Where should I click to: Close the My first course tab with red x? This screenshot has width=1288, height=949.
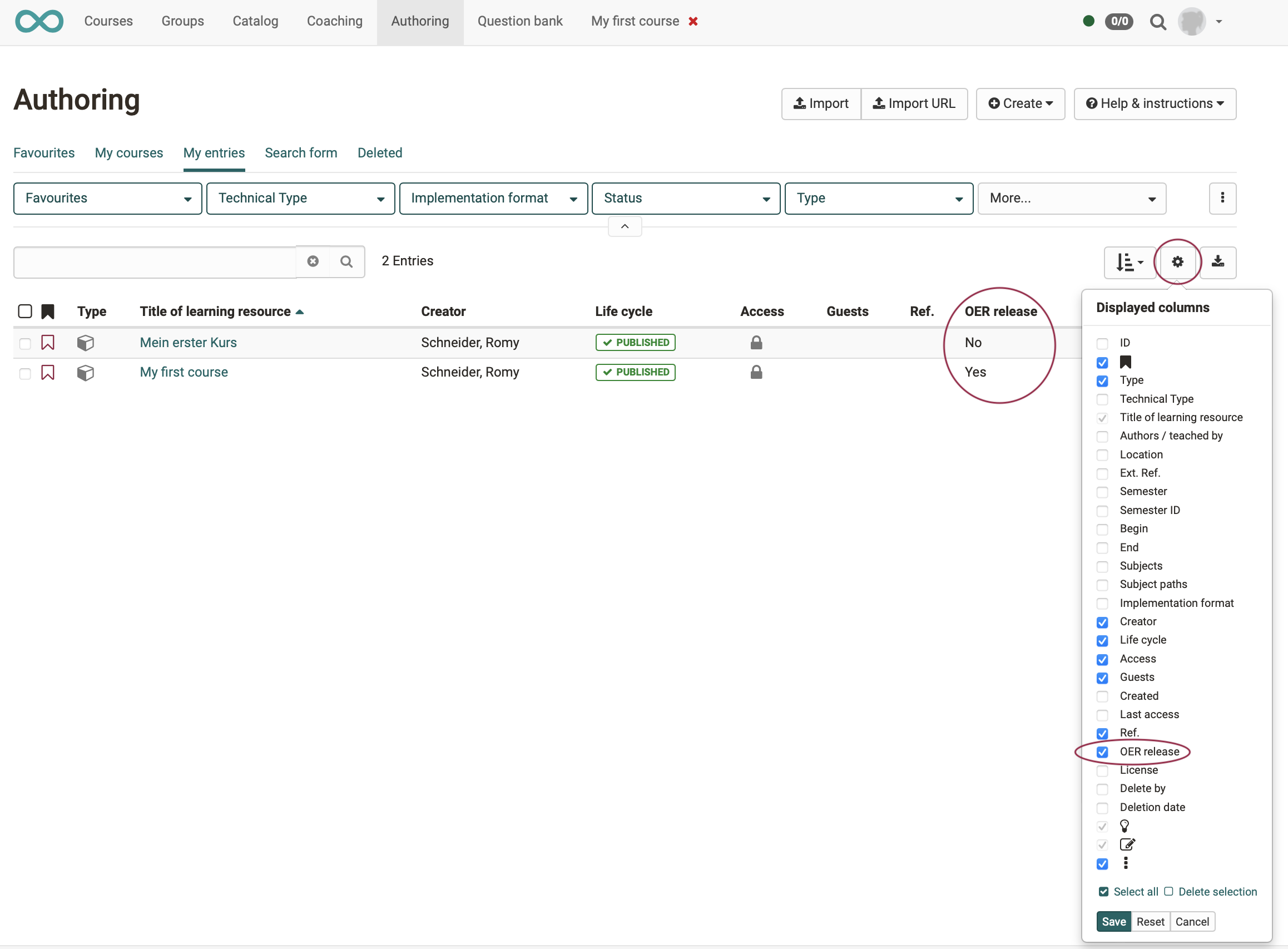click(693, 21)
